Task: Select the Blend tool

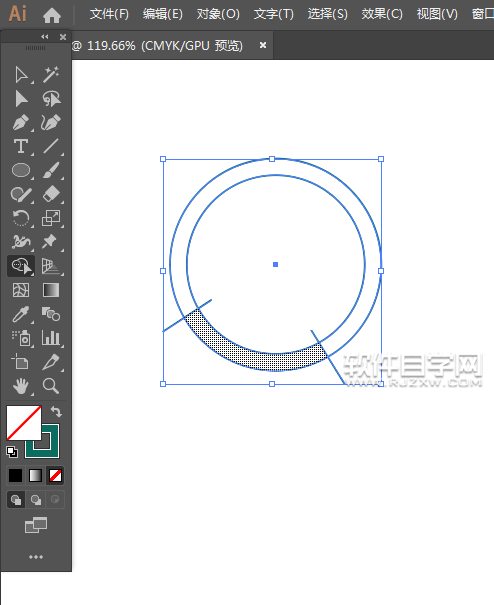Action: [51, 314]
